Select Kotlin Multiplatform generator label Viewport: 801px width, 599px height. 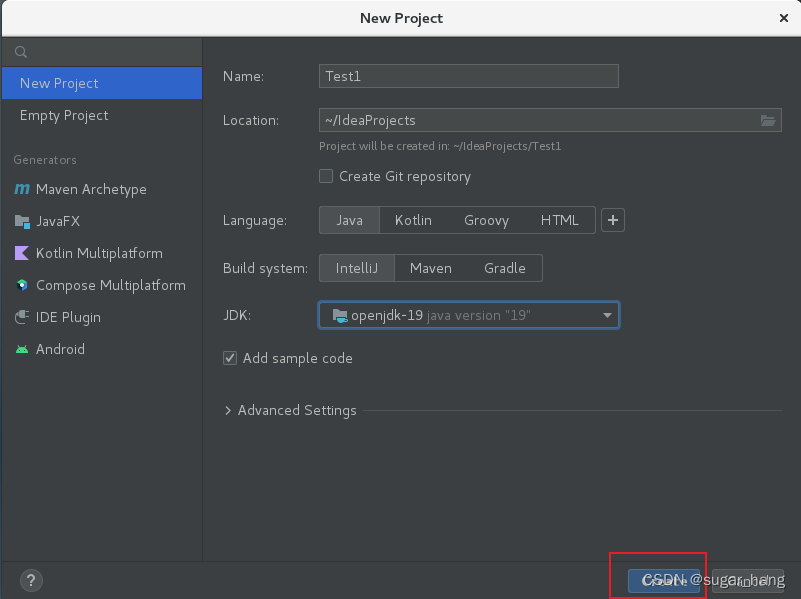click(99, 253)
